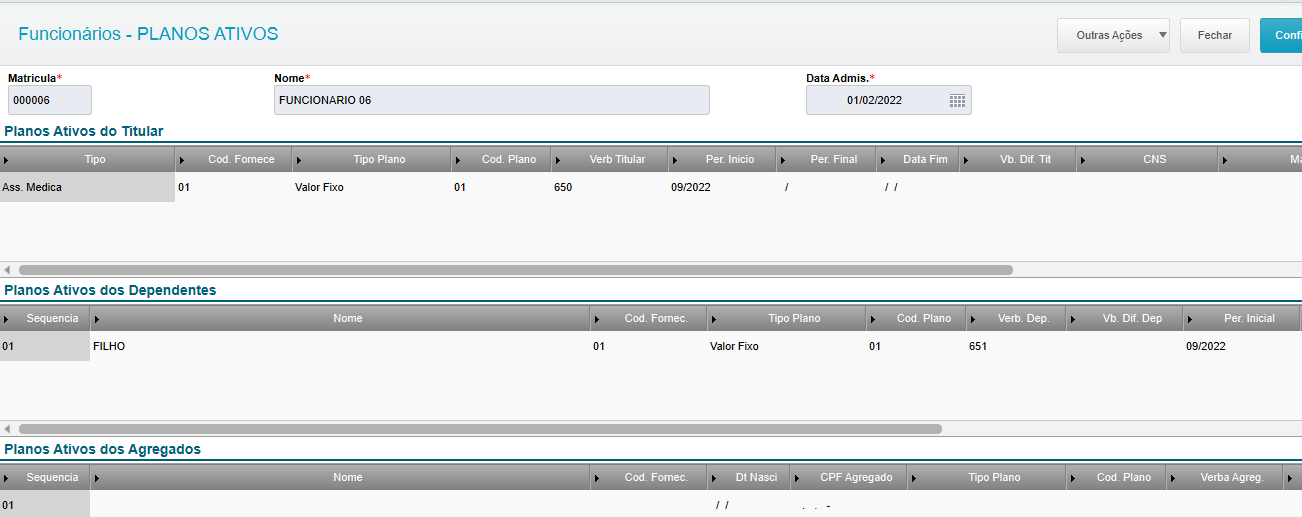The height and width of the screenshot is (517, 1302).
Task: Click the Fechar button
Action: pos(1214,35)
